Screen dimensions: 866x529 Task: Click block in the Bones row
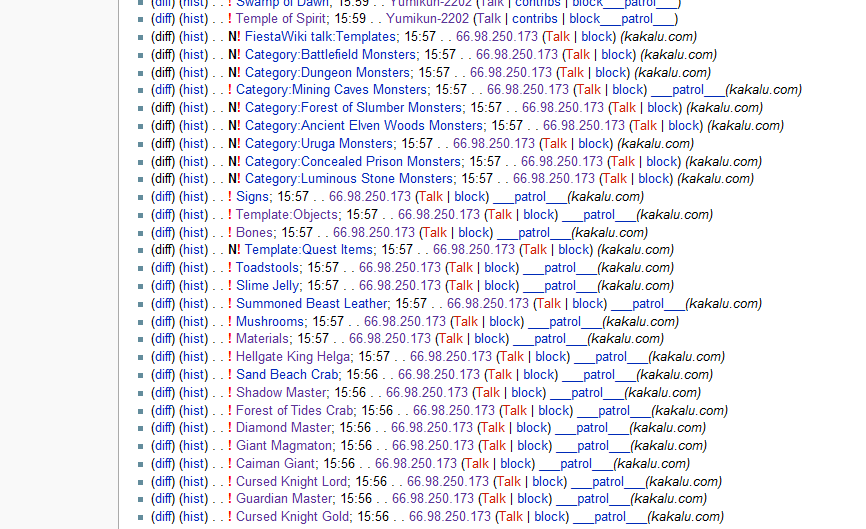click(473, 233)
